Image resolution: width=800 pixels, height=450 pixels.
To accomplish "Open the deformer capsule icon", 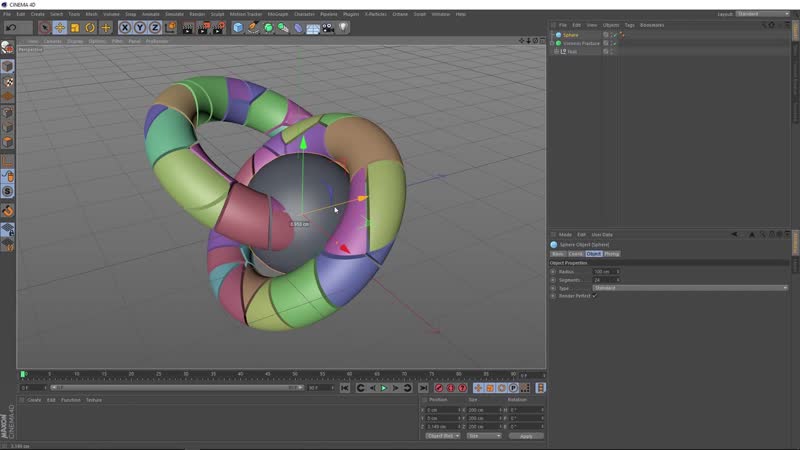I will pyautogui.click(x=298, y=28).
